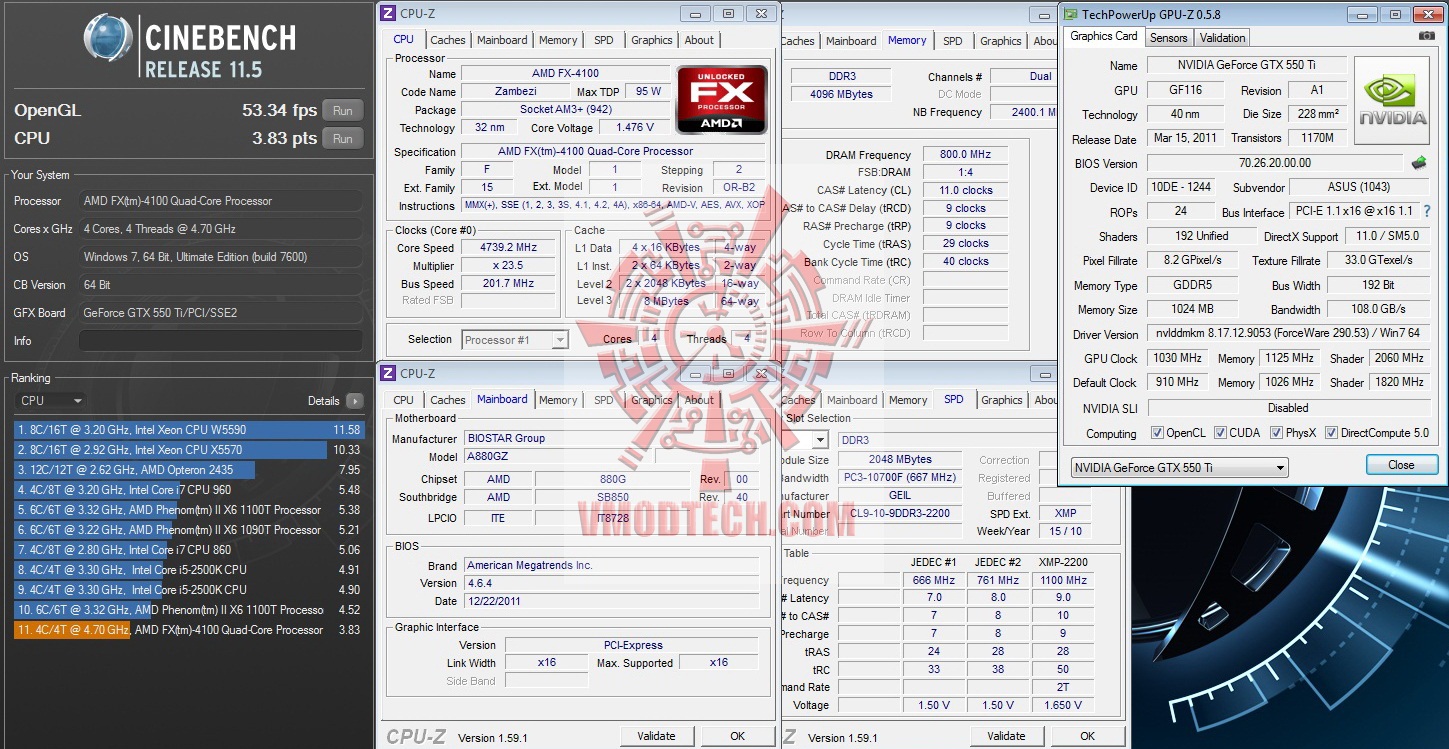The height and width of the screenshot is (749, 1449).
Task: Open SPD tab in CPU-Z CPU window
Action: [604, 40]
